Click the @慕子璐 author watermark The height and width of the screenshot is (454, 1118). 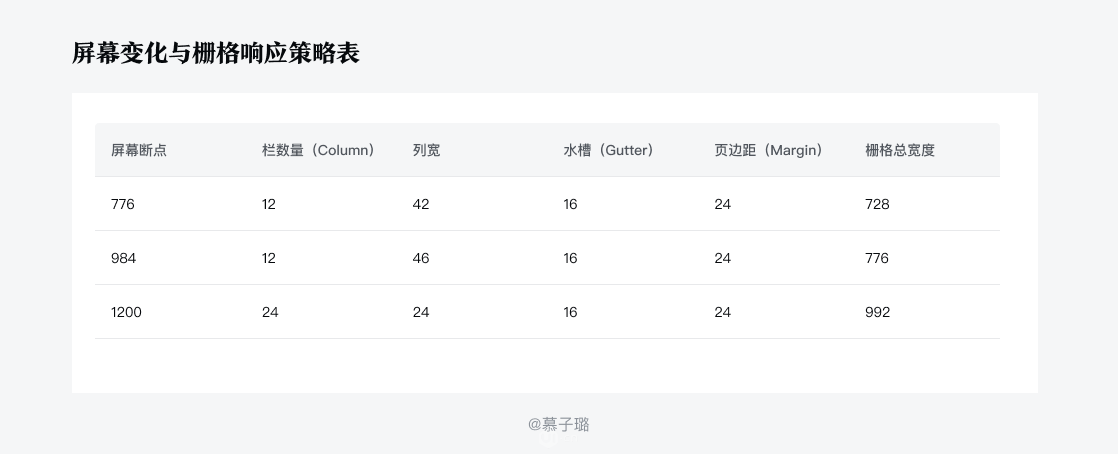[559, 425]
